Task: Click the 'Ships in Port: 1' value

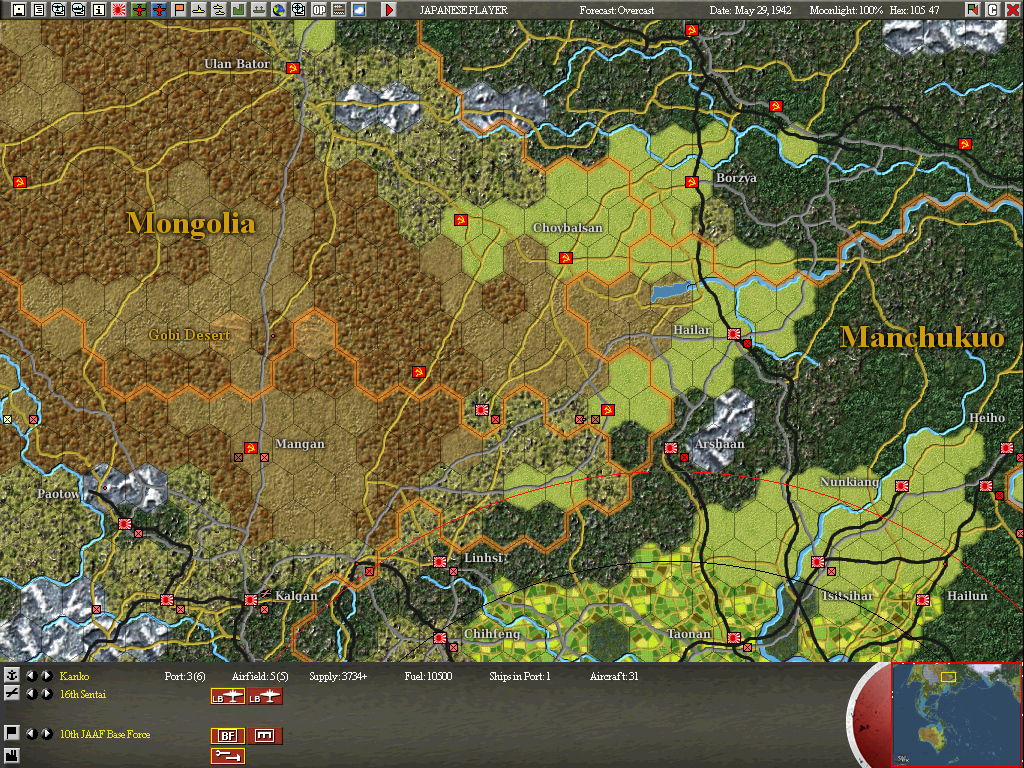Action: pos(520,677)
